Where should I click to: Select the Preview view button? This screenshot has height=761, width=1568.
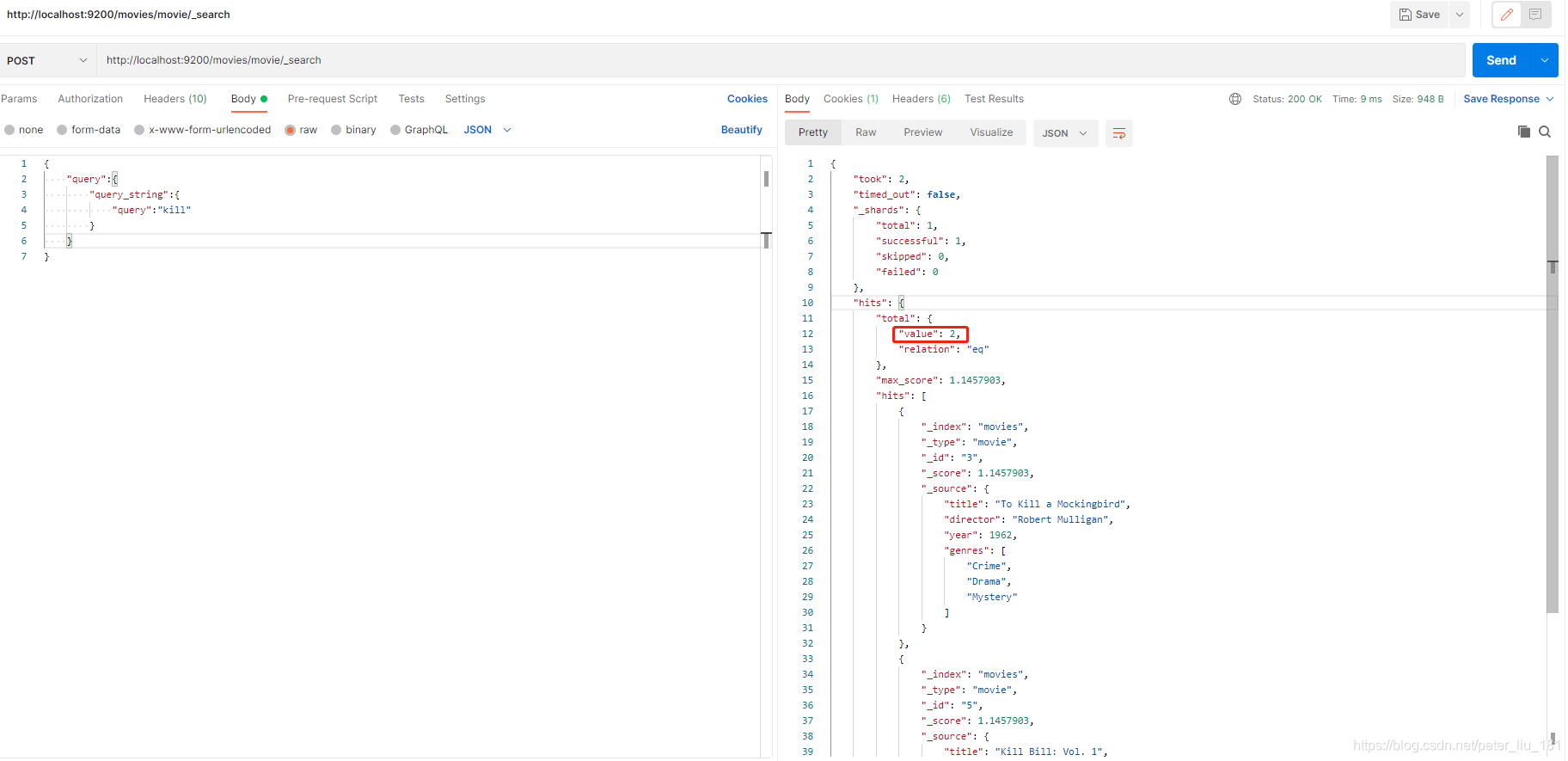(x=923, y=132)
